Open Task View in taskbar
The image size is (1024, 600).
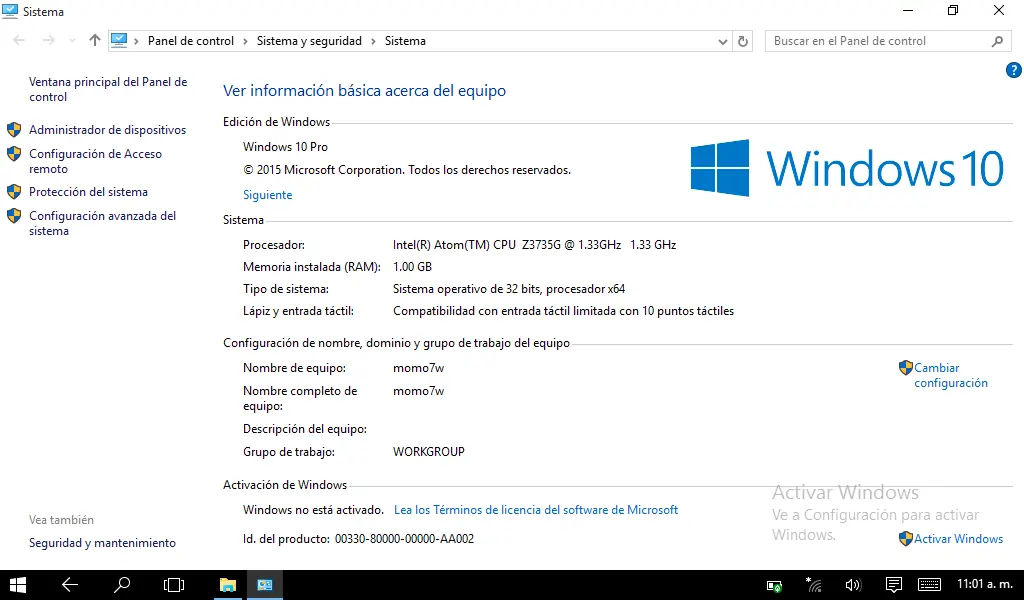174,585
